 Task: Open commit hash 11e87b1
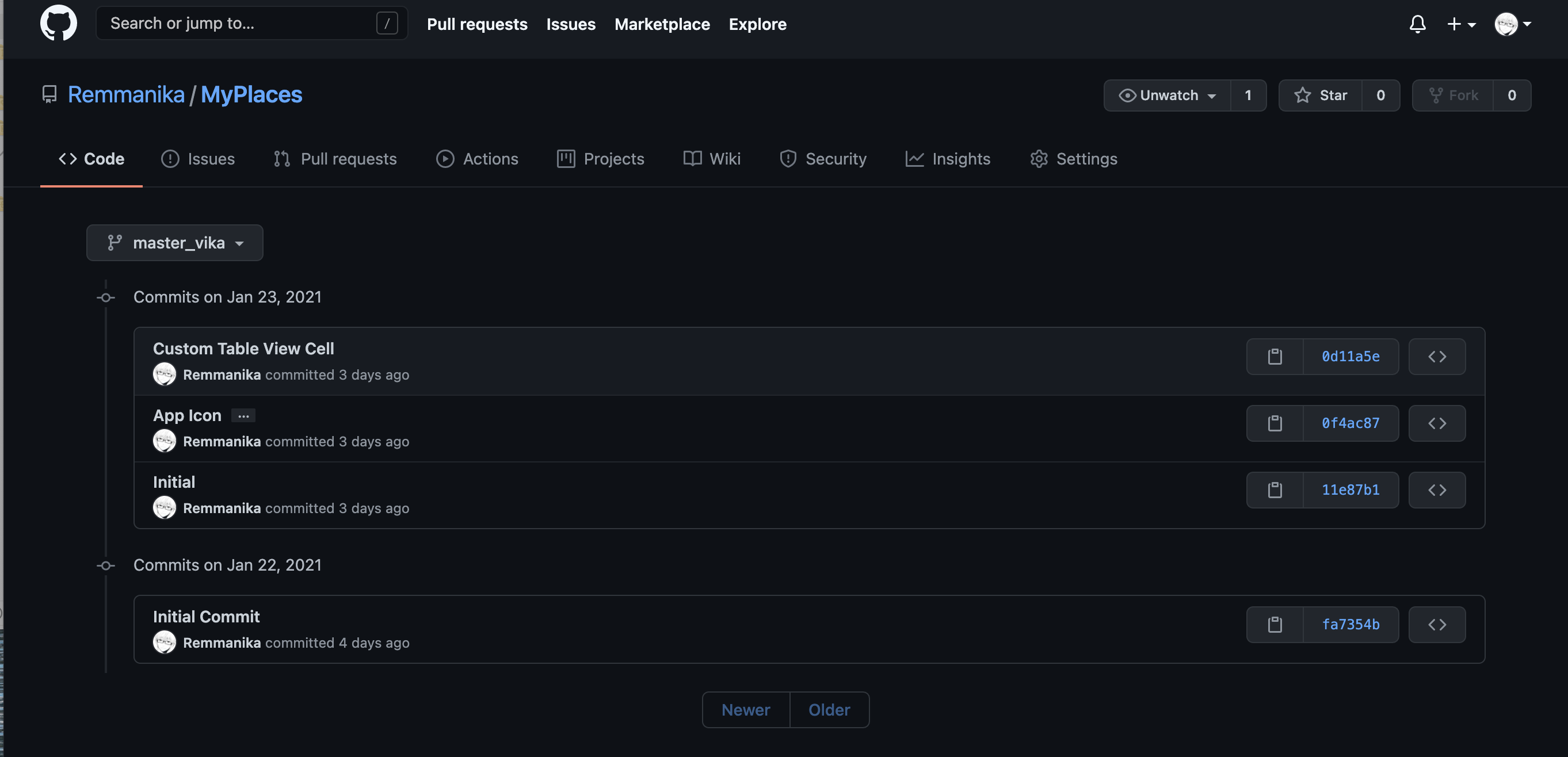[x=1350, y=490]
